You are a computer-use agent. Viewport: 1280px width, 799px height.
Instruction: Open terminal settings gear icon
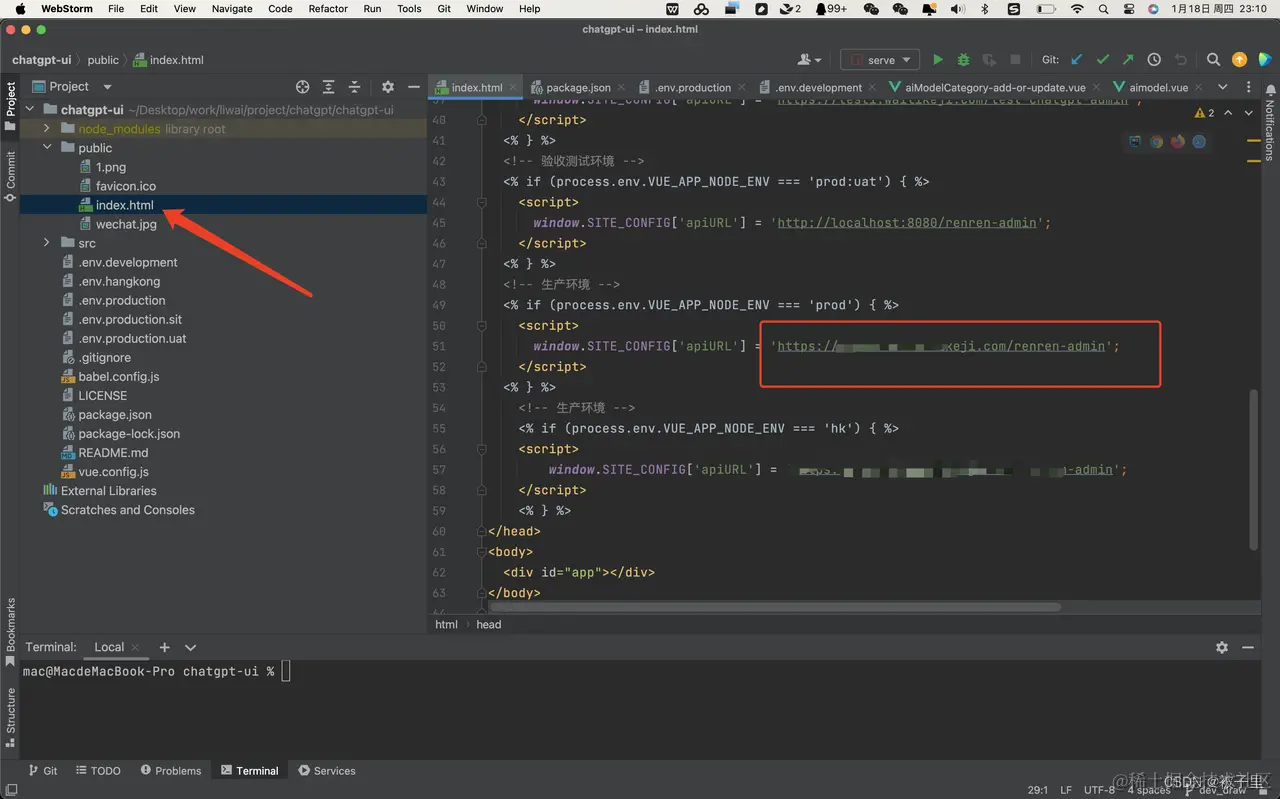point(1222,647)
